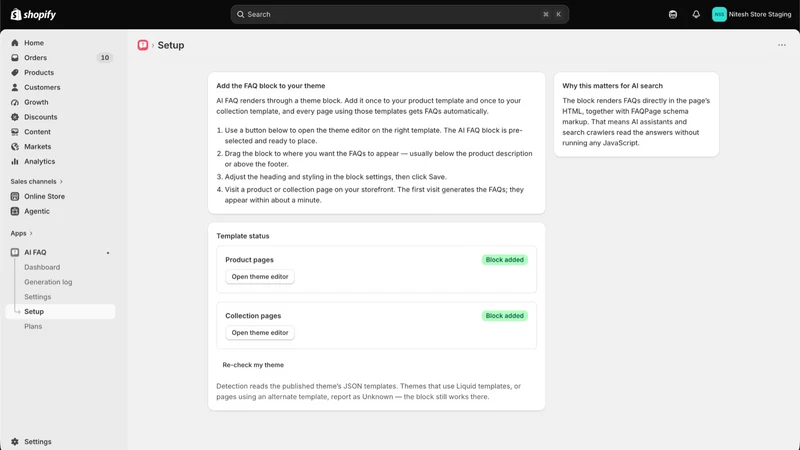
Task: Click the Discounts badge icon
Action: pyautogui.click(x=15, y=117)
